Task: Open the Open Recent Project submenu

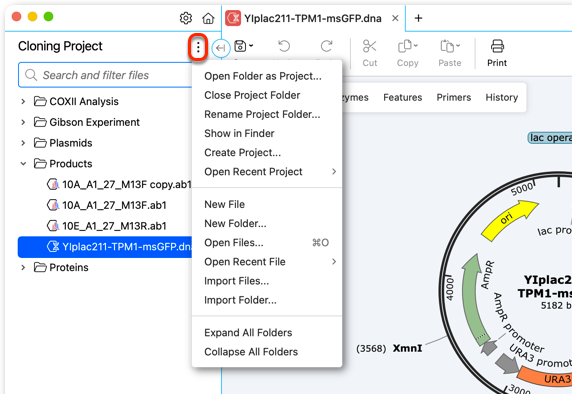Action: (267, 171)
